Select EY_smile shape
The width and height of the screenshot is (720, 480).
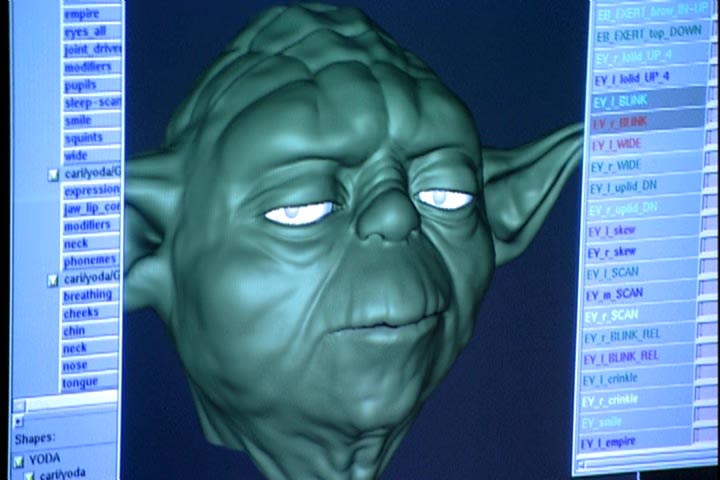tap(635, 422)
